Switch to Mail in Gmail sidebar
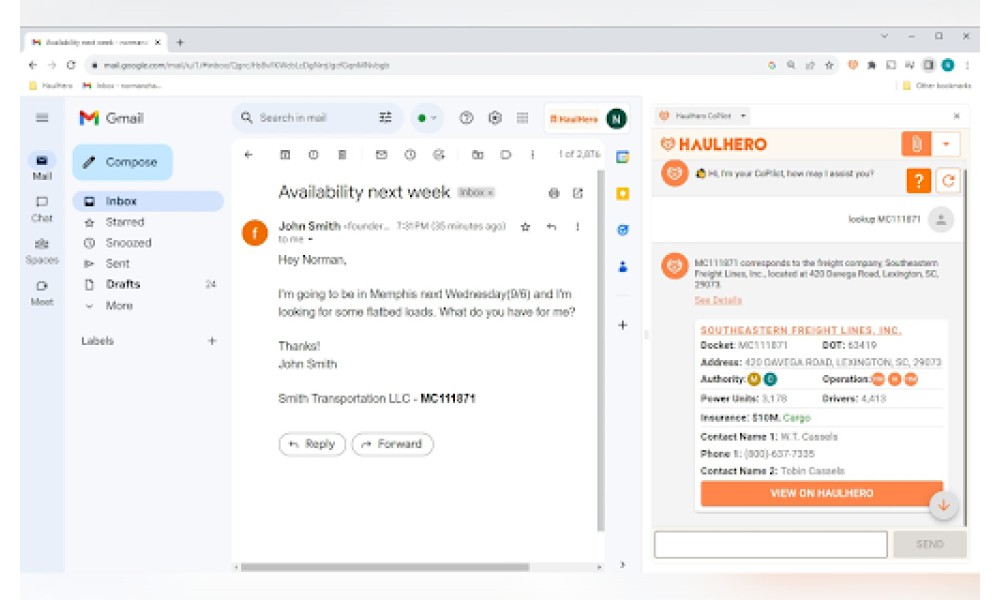This screenshot has width=1000, height=600. [x=42, y=166]
